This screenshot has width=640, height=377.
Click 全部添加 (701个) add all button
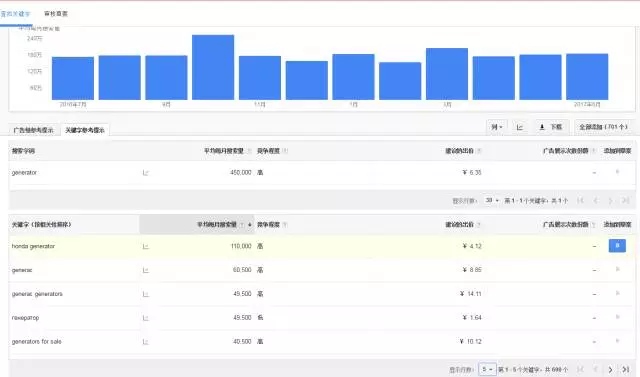click(x=603, y=127)
